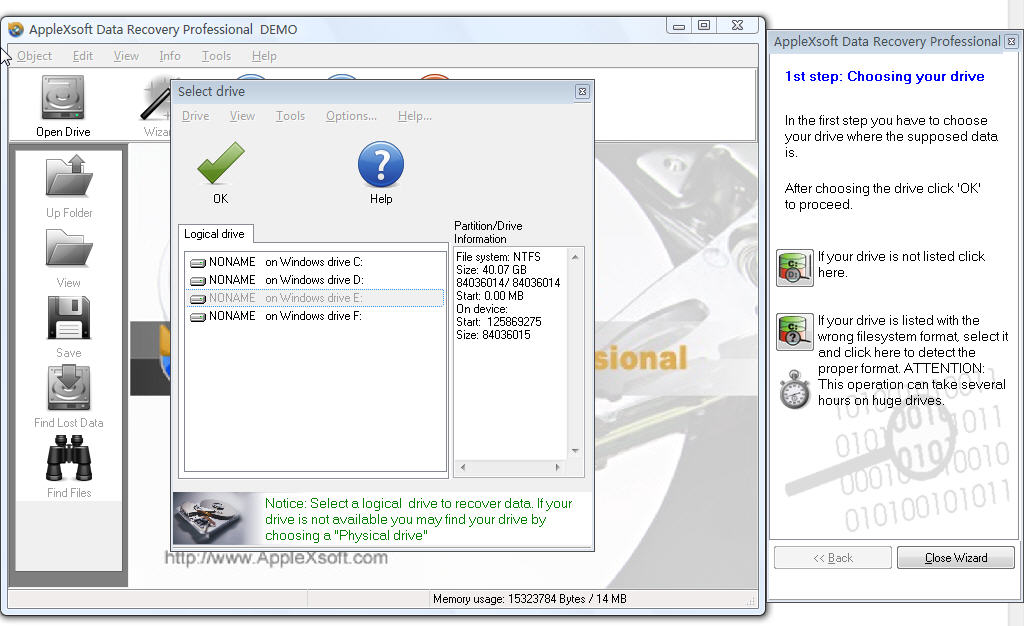Open View menu in Select drive dialog
The width and height of the screenshot is (1024, 626).
[242, 116]
